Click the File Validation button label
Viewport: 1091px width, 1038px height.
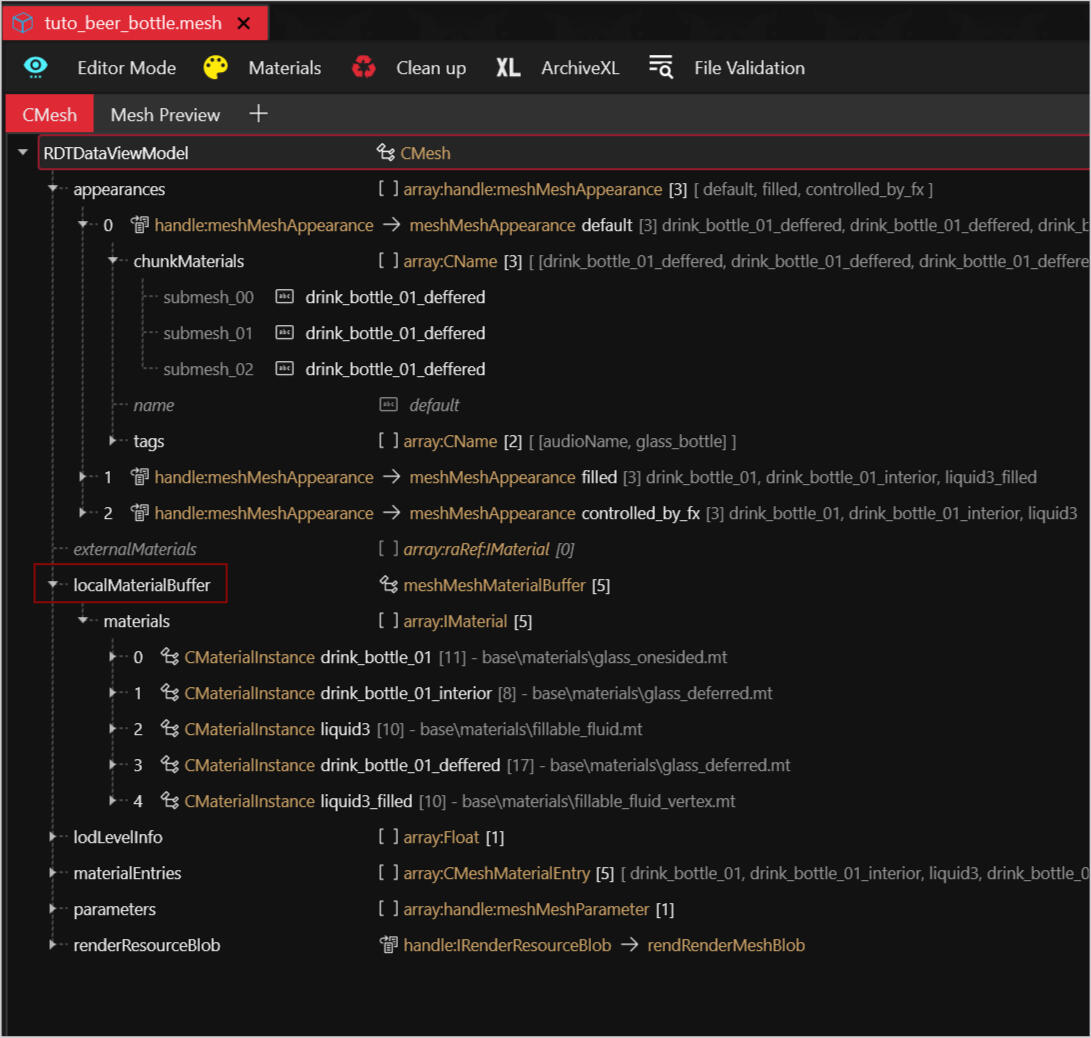pos(749,68)
